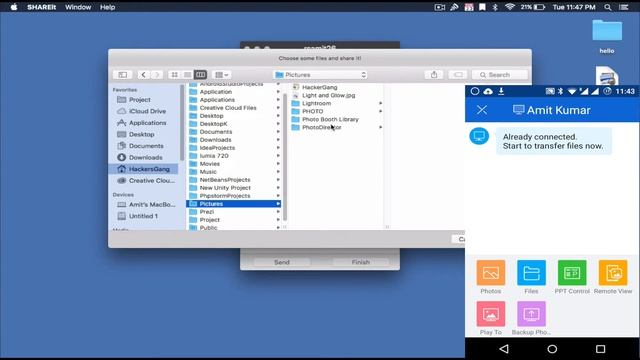Click the Tags toolbar button
This screenshot has height=360, width=640.
(x=458, y=75)
